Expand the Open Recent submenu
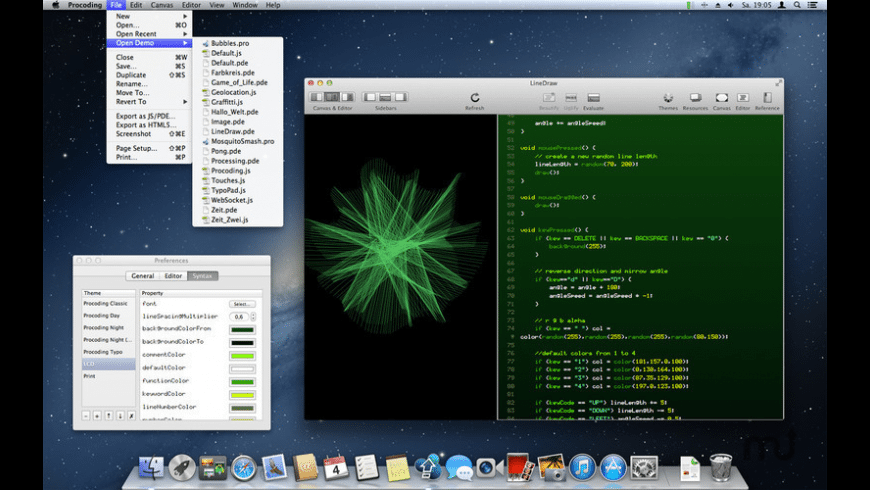 (149, 34)
